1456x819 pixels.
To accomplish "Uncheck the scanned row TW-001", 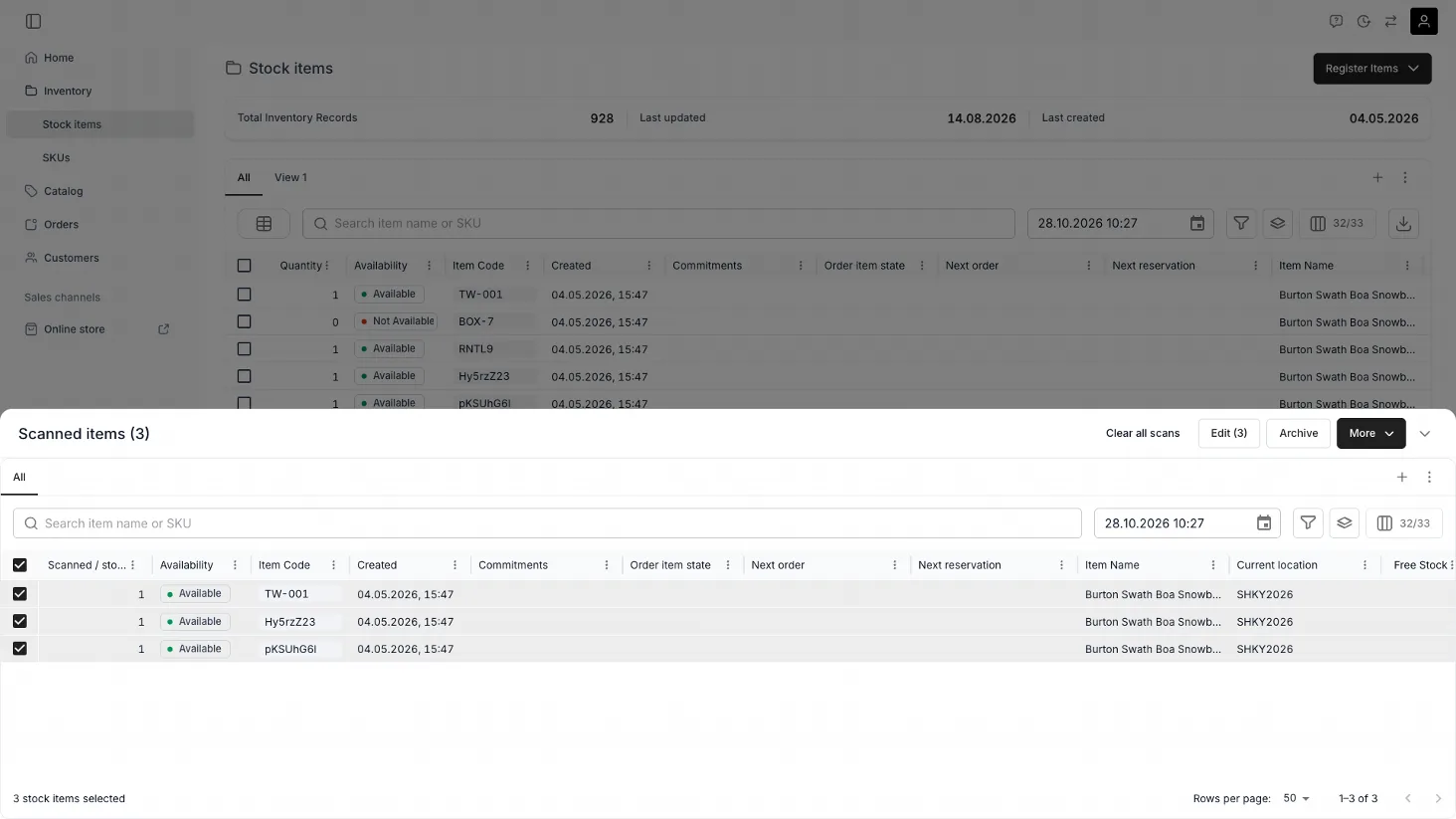I will [20, 594].
